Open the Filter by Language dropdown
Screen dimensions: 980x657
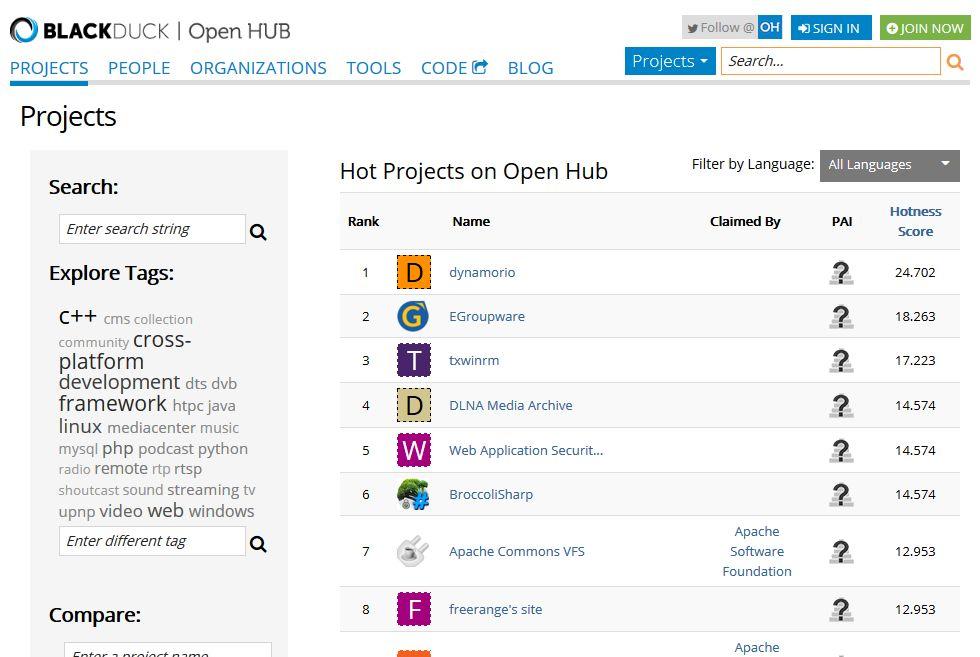coord(889,165)
